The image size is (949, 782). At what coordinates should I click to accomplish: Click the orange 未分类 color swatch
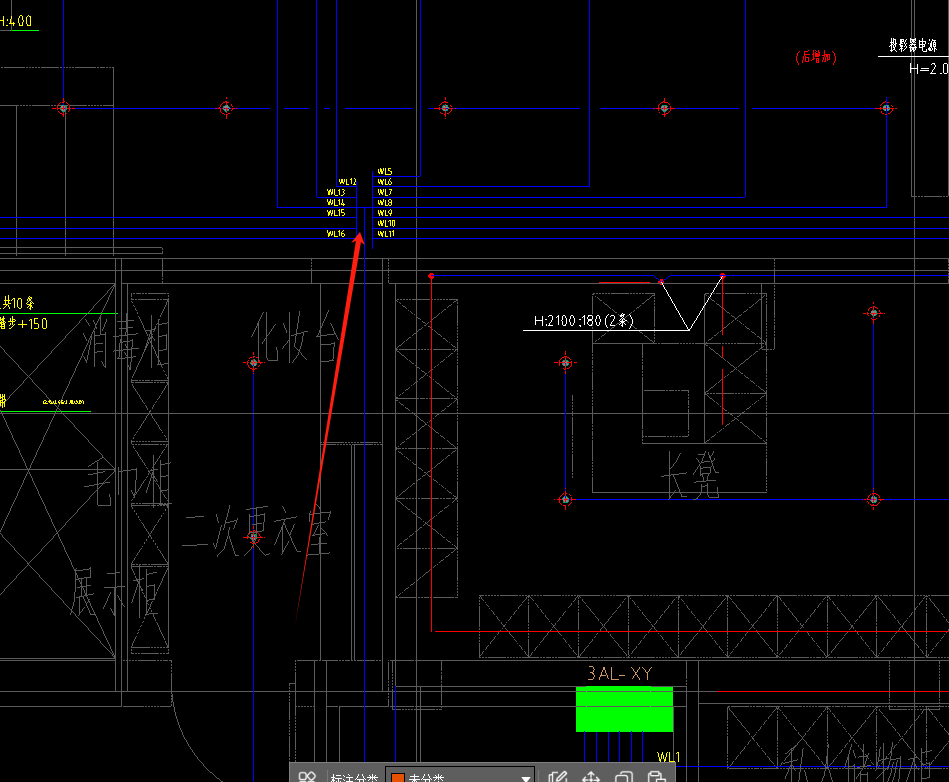point(398,777)
